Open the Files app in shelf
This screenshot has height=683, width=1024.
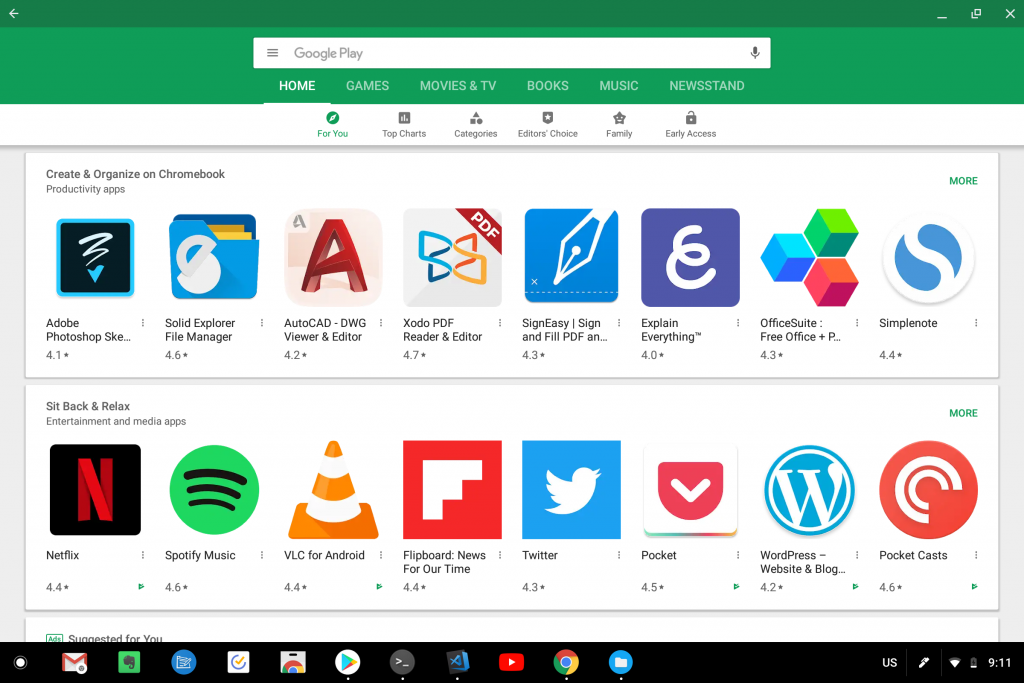click(x=620, y=662)
